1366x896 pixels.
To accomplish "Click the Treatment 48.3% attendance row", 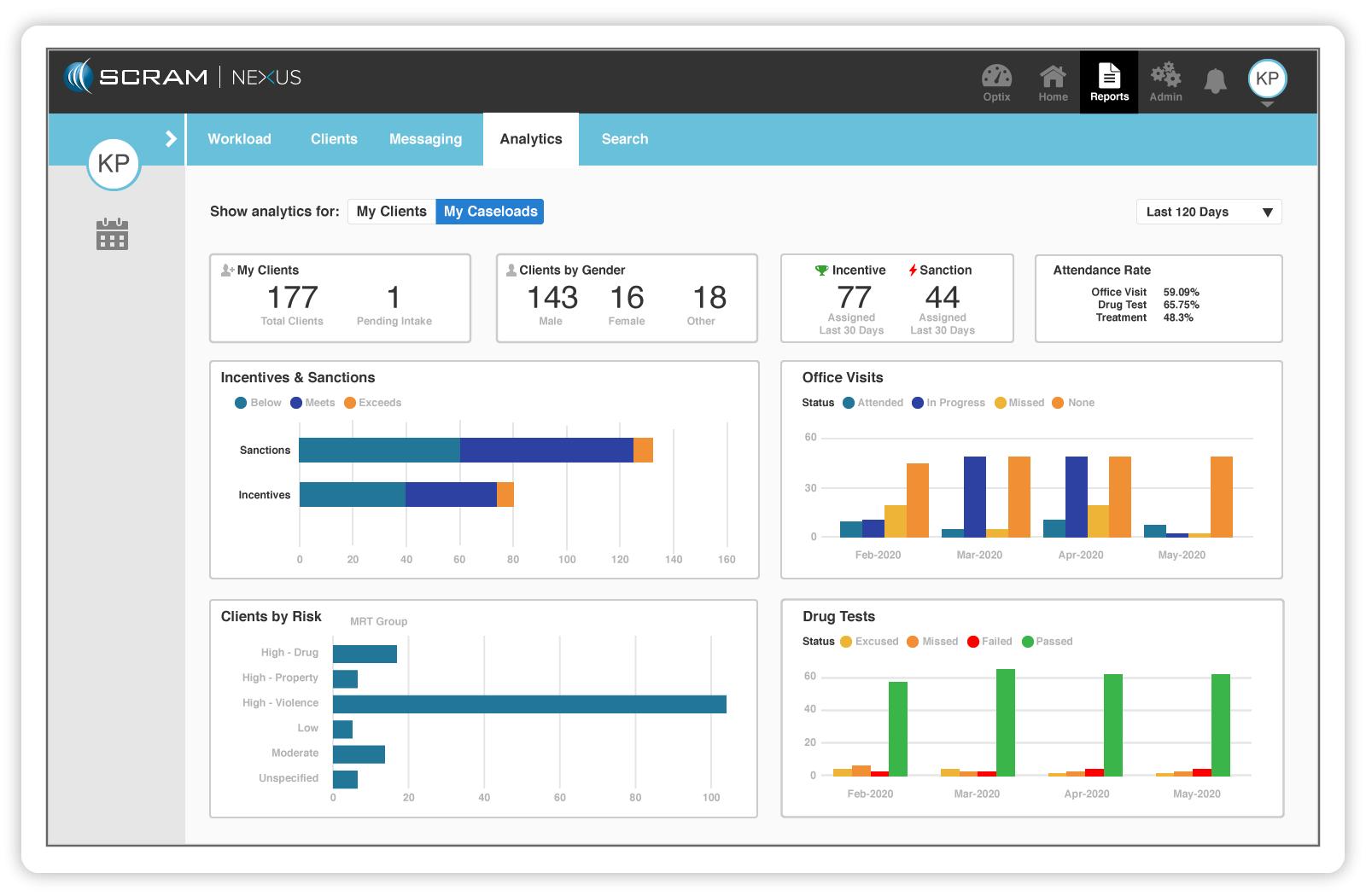I will tap(1145, 317).
